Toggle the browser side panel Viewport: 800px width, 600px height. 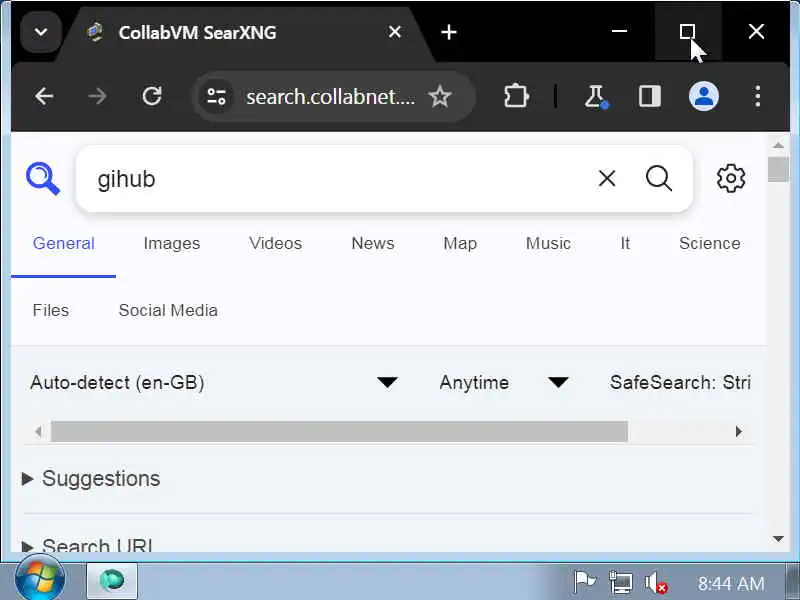(x=649, y=96)
